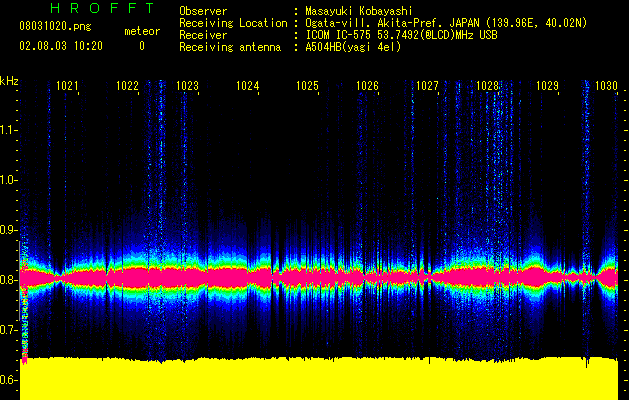Click the 1021 time marker
Viewport: 629px width, 400px height.
(67, 86)
